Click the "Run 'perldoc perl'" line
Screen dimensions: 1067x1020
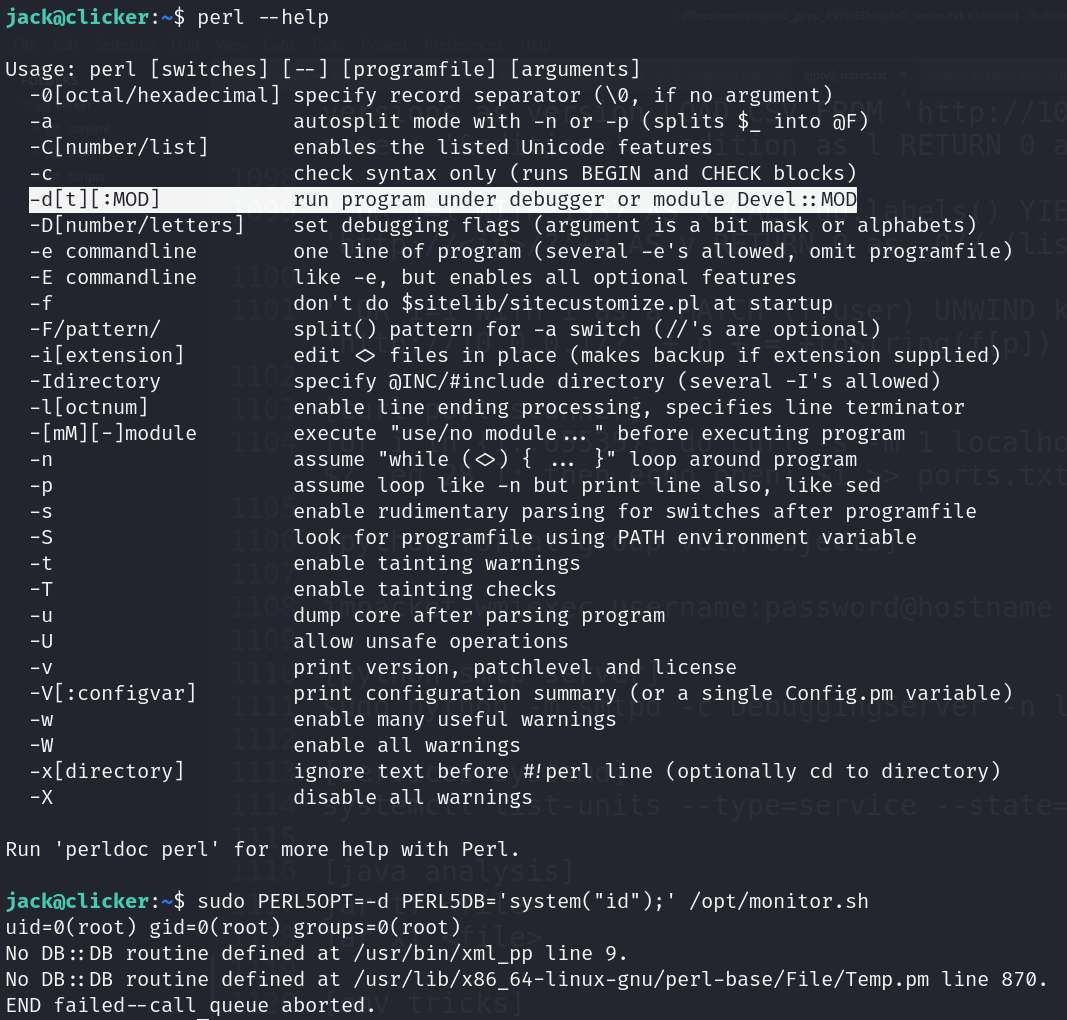263,850
